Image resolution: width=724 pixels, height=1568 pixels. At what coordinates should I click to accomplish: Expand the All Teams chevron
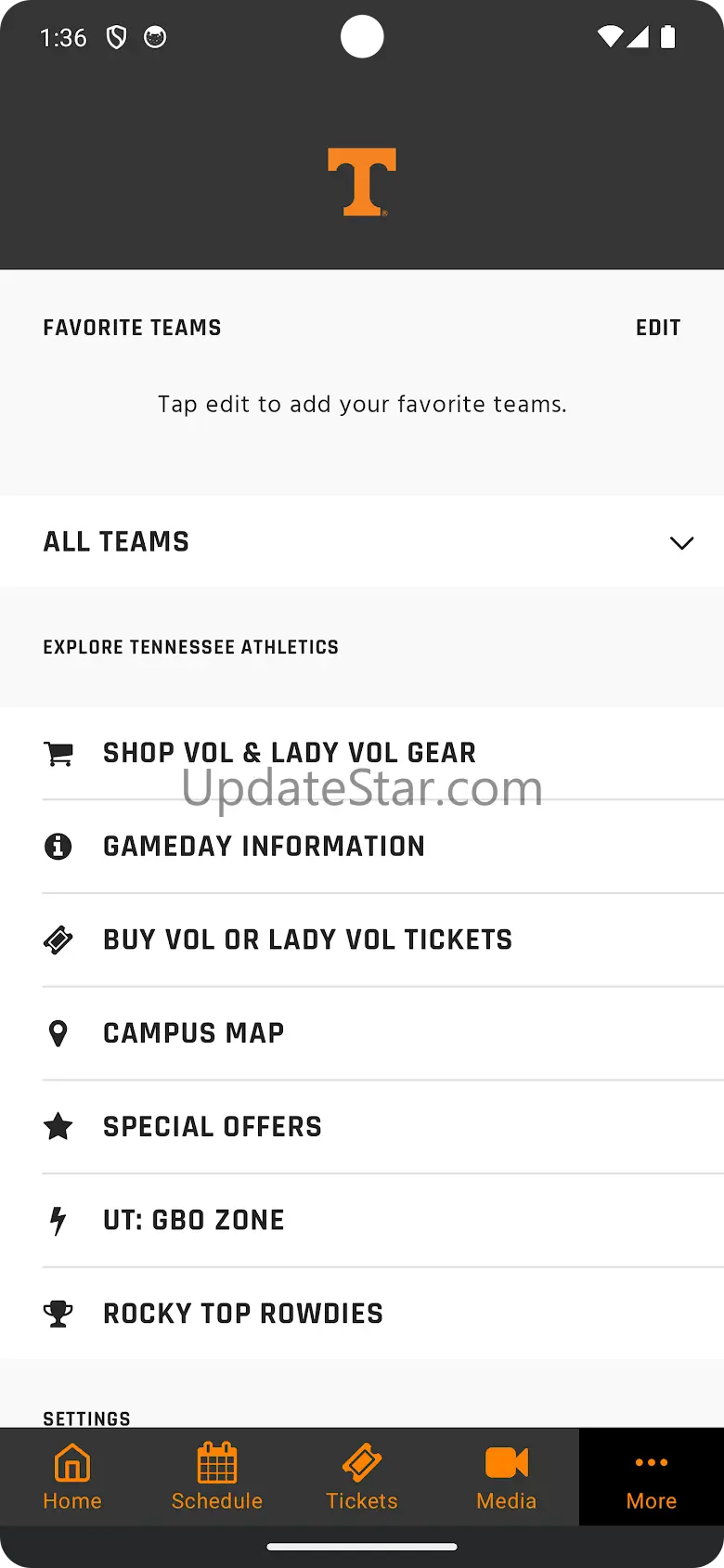coord(682,543)
